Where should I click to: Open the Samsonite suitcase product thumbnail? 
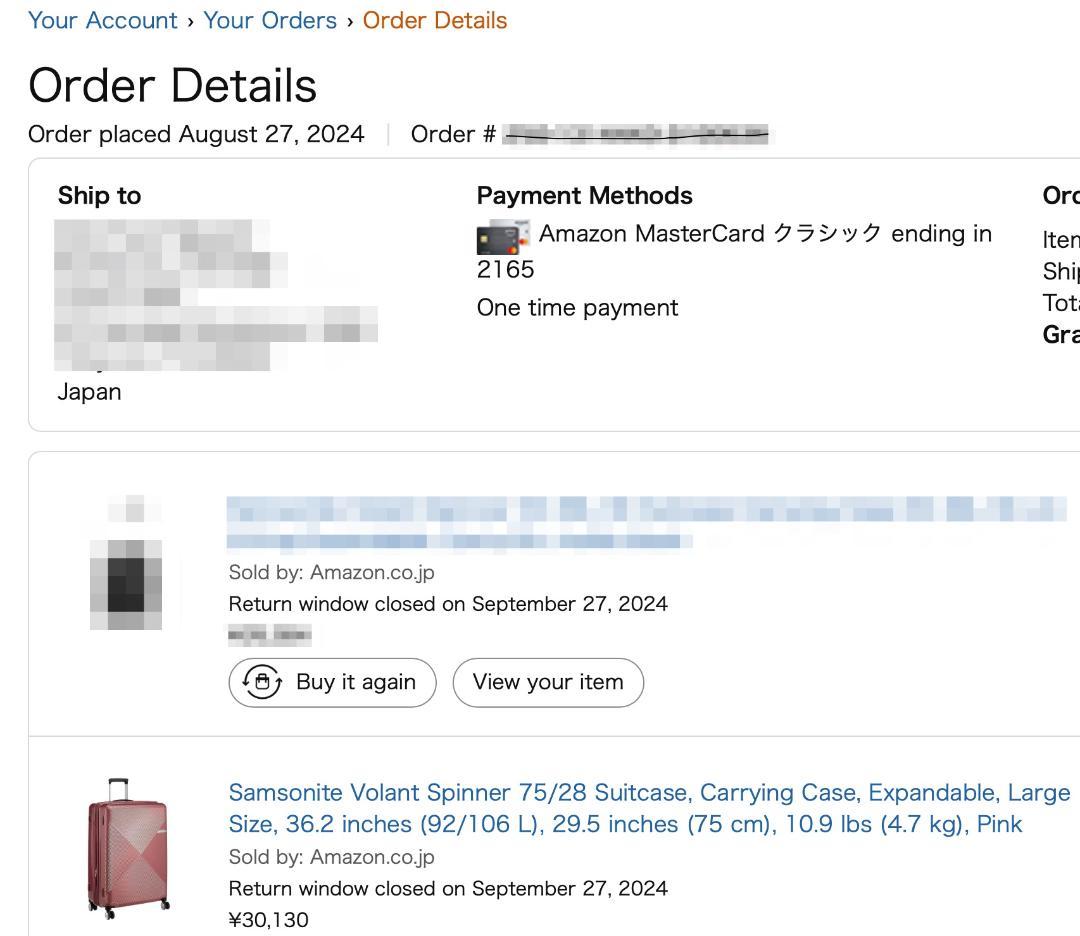tap(128, 847)
